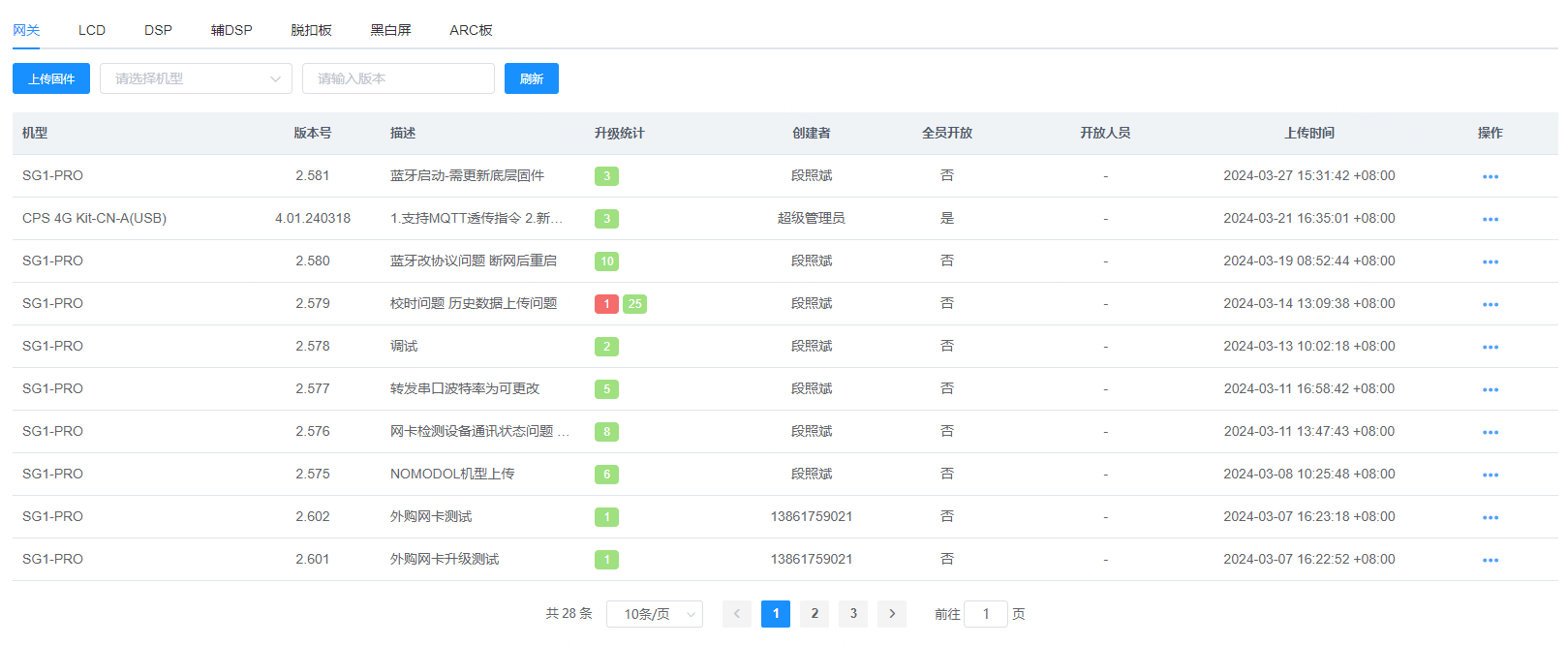Click upgrade count badge 1 in 2.601 row
Viewport: 1568px width, 645px height.
pos(606,560)
